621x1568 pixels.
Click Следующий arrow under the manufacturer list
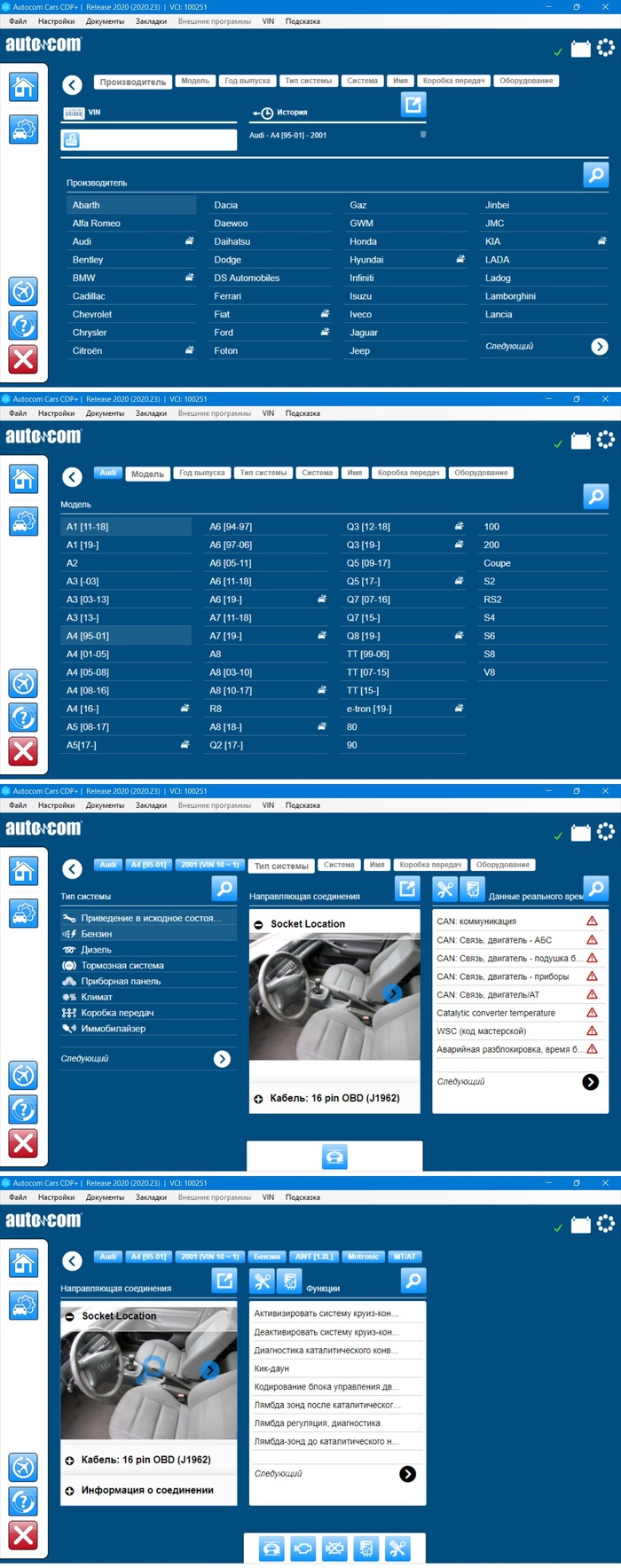pyautogui.click(x=600, y=347)
